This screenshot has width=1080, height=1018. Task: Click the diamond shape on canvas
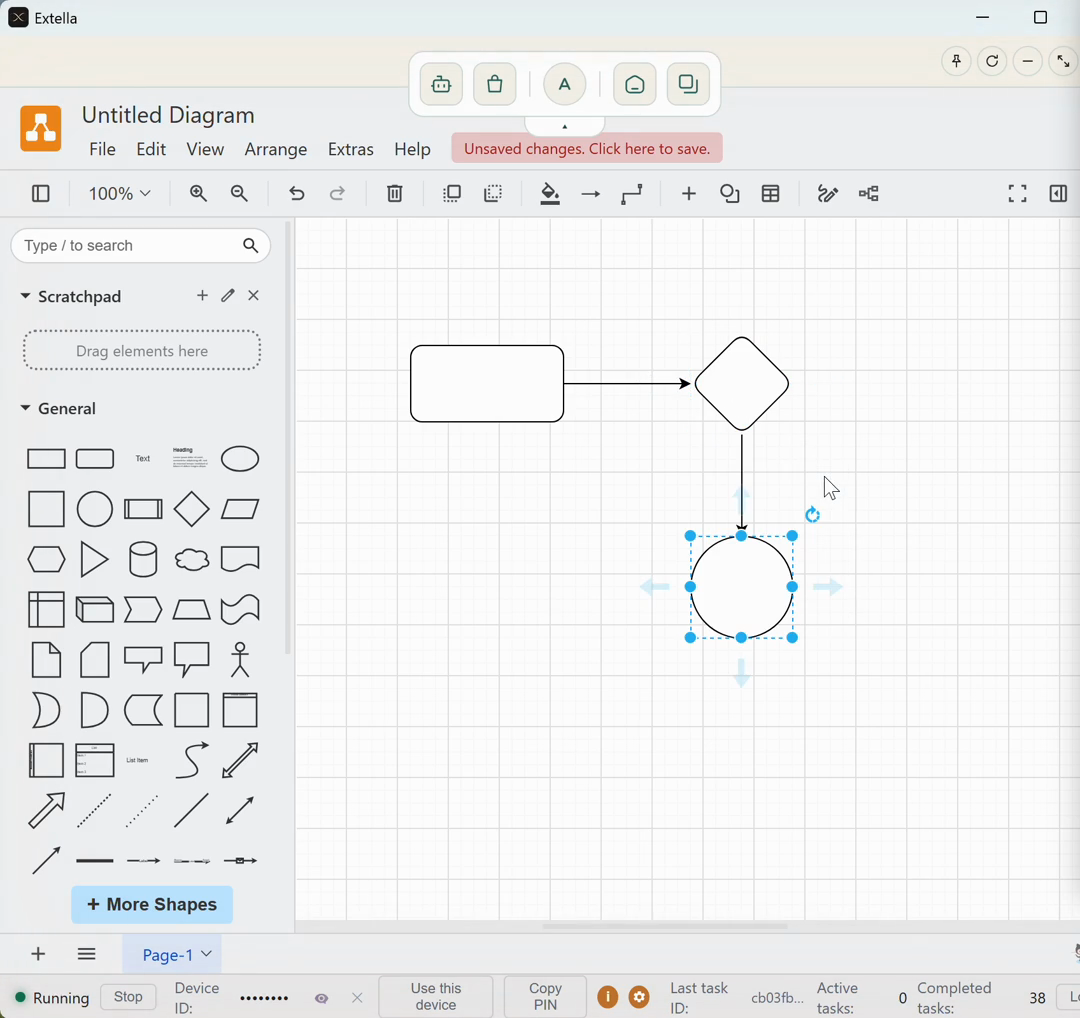[742, 384]
